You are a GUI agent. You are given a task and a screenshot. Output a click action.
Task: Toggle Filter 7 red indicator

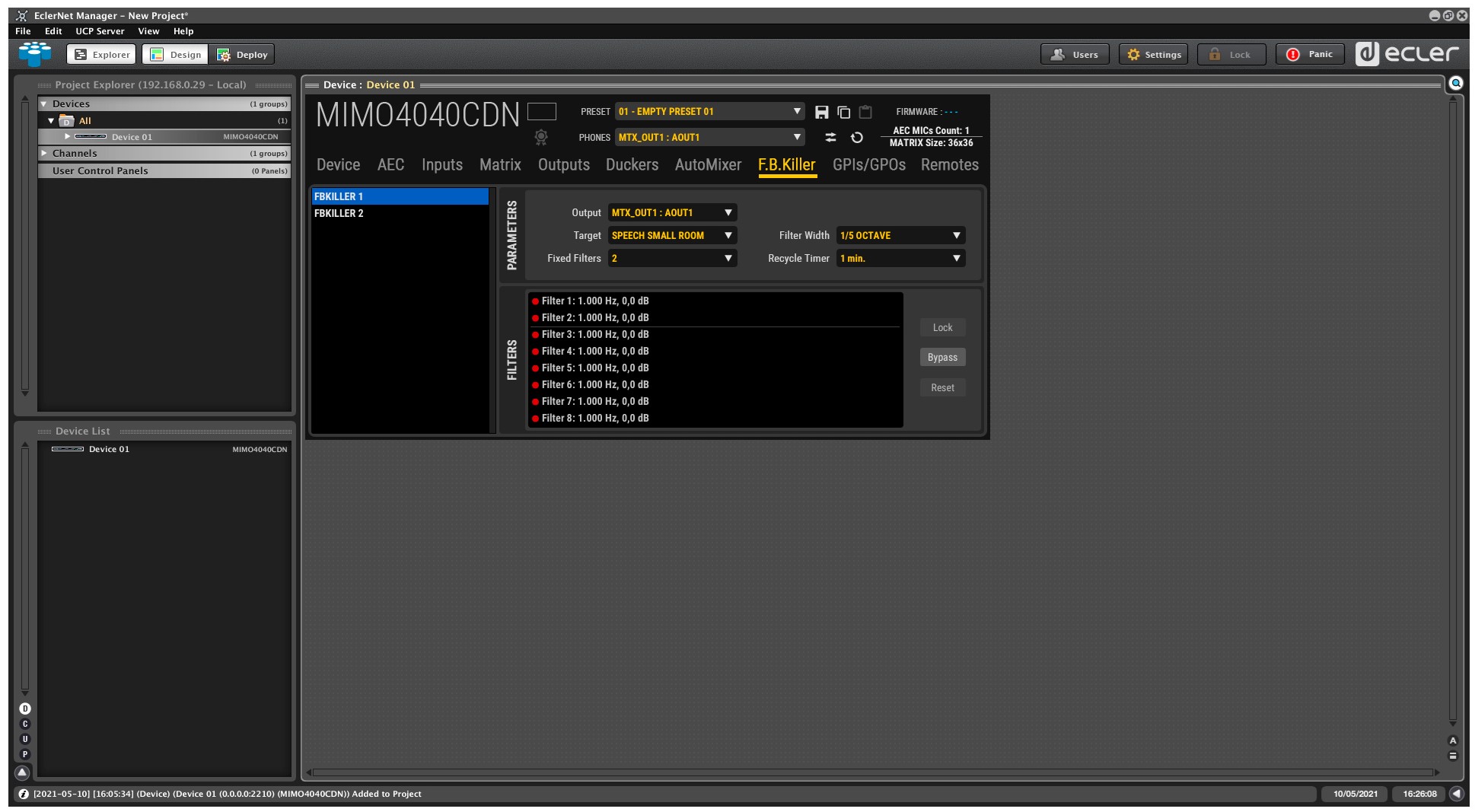pyautogui.click(x=535, y=402)
